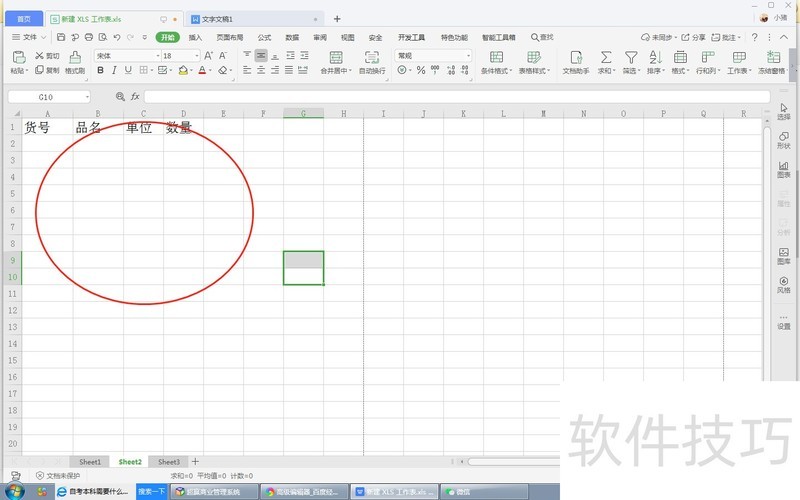Click the Sort (排序) icon
This screenshot has width=800, height=500.
tap(655, 59)
